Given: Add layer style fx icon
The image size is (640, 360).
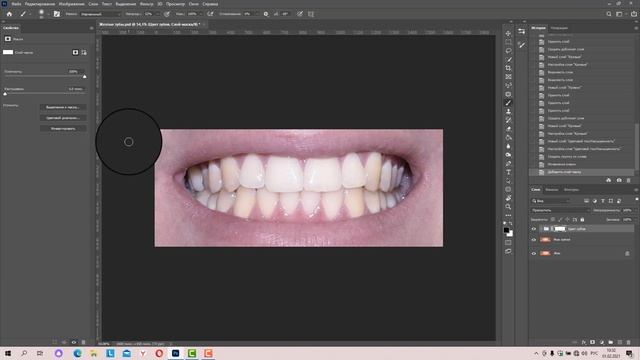Looking at the screenshot, I should click(584, 342).
